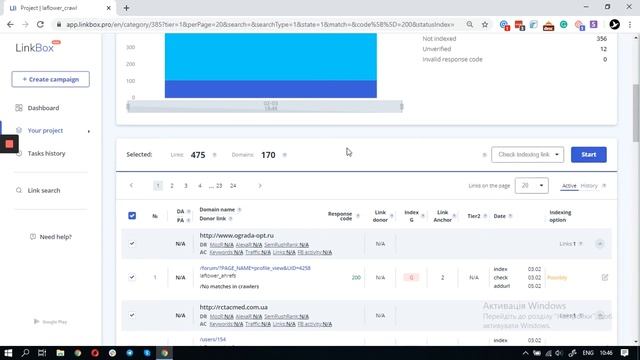Click the Link search magnifier icon

point(19,190)
